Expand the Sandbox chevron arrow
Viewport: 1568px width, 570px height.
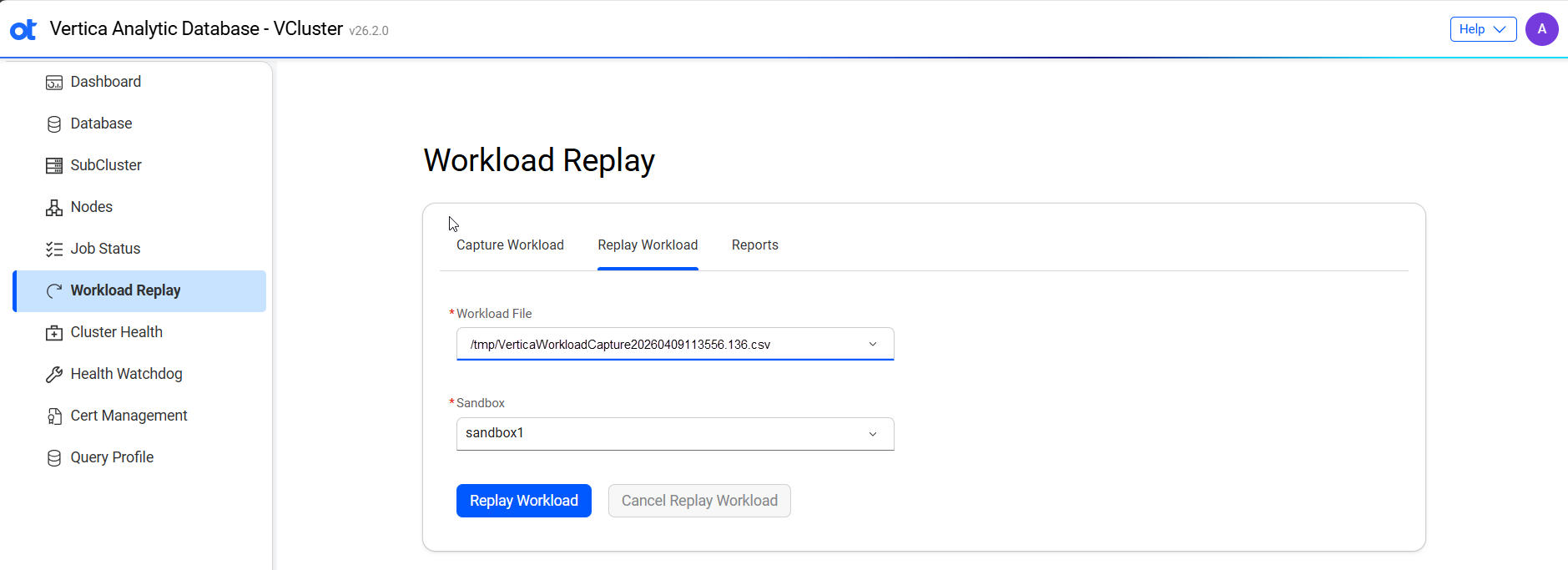click(x=873, y=434)
